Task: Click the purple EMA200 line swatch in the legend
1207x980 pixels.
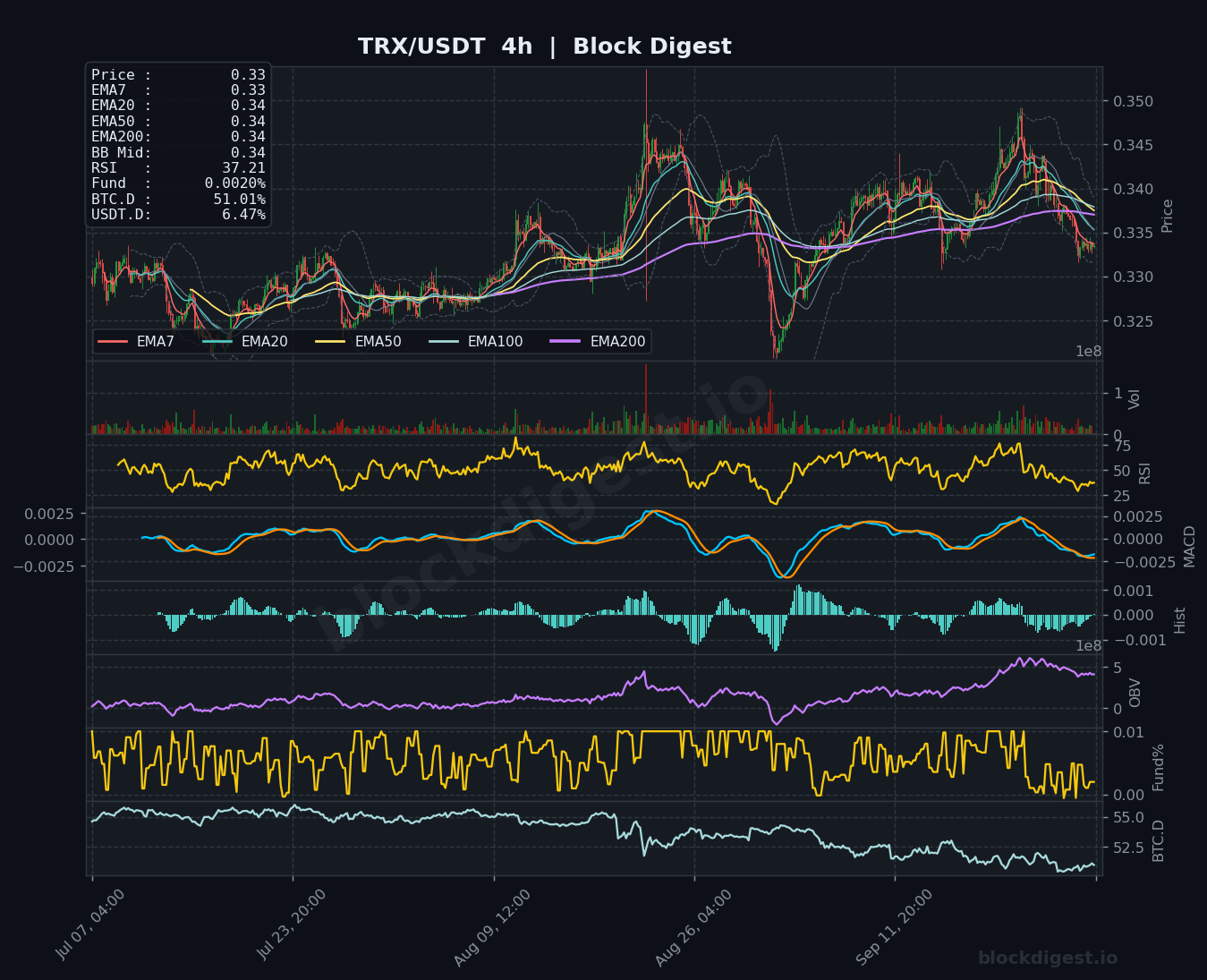Action: [565, 342]
